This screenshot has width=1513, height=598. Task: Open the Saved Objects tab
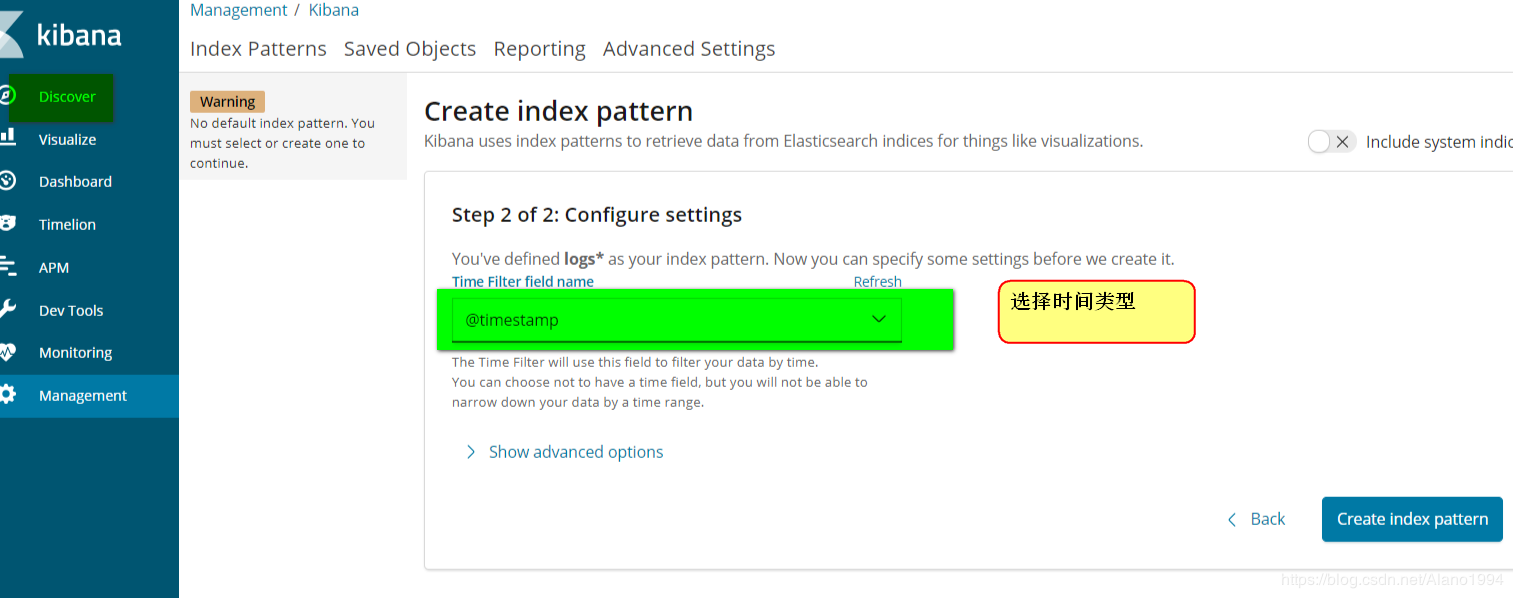coord(410,48)
